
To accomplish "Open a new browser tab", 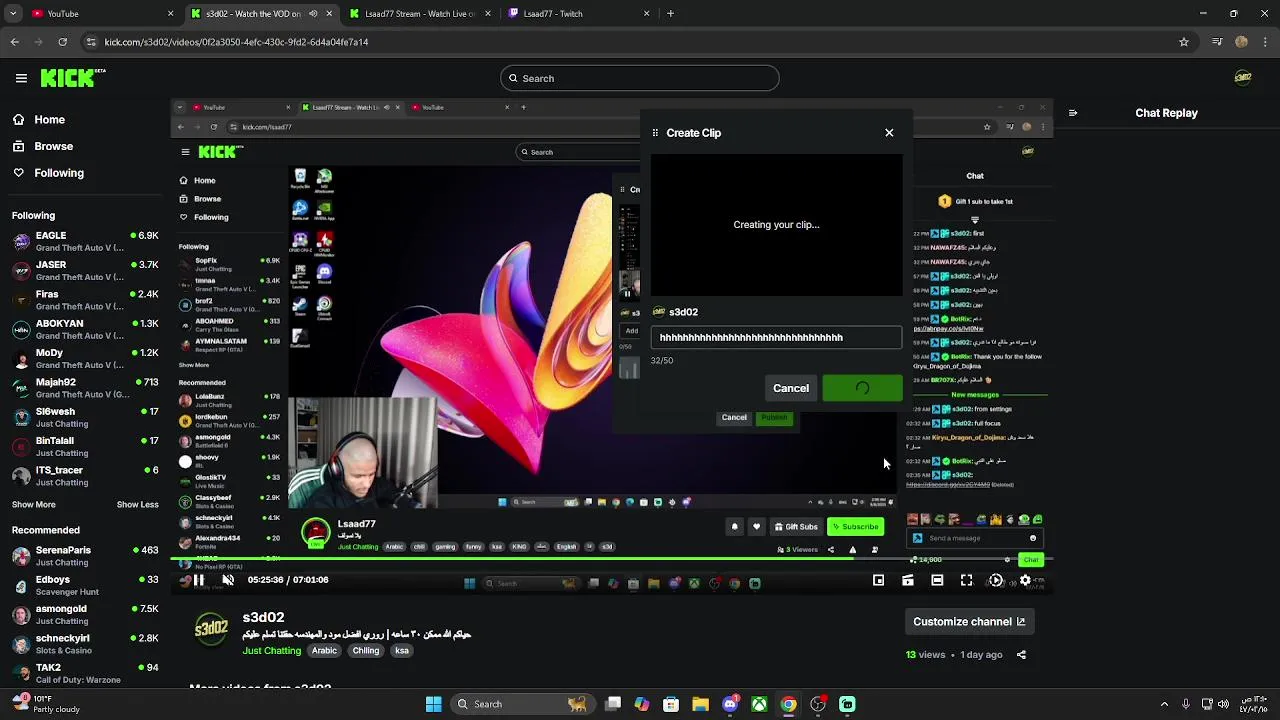I will (x=670, y=14).
